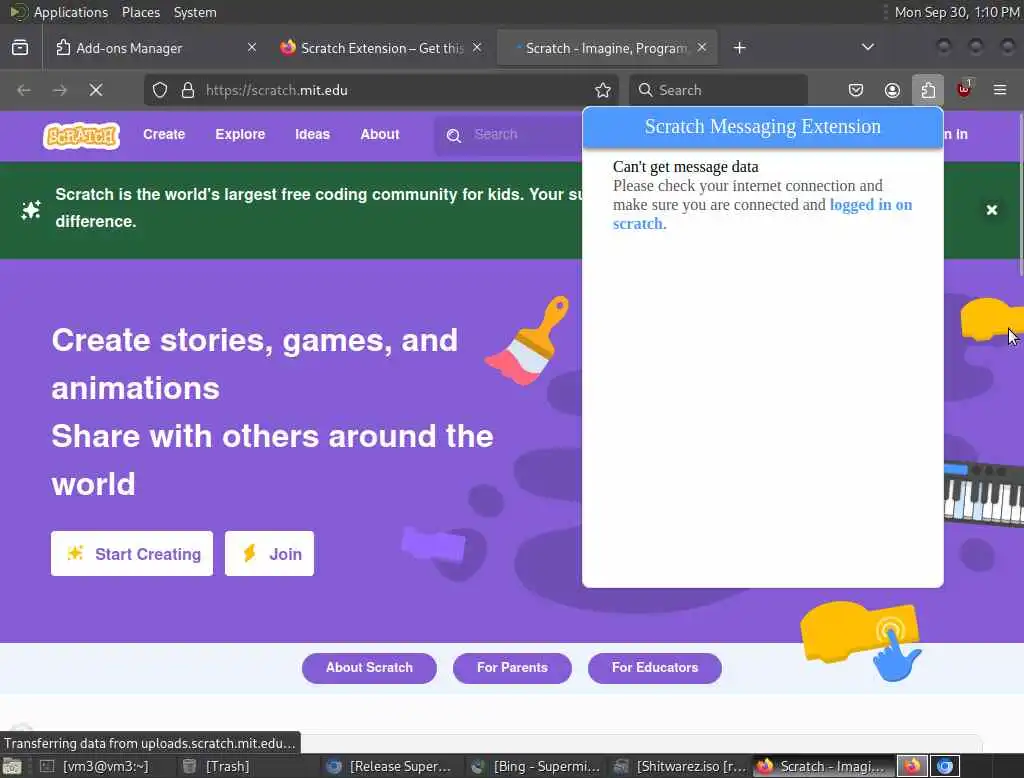
Task: Close the Add-ons Manager tab
Action: click(x=251, y=47)
